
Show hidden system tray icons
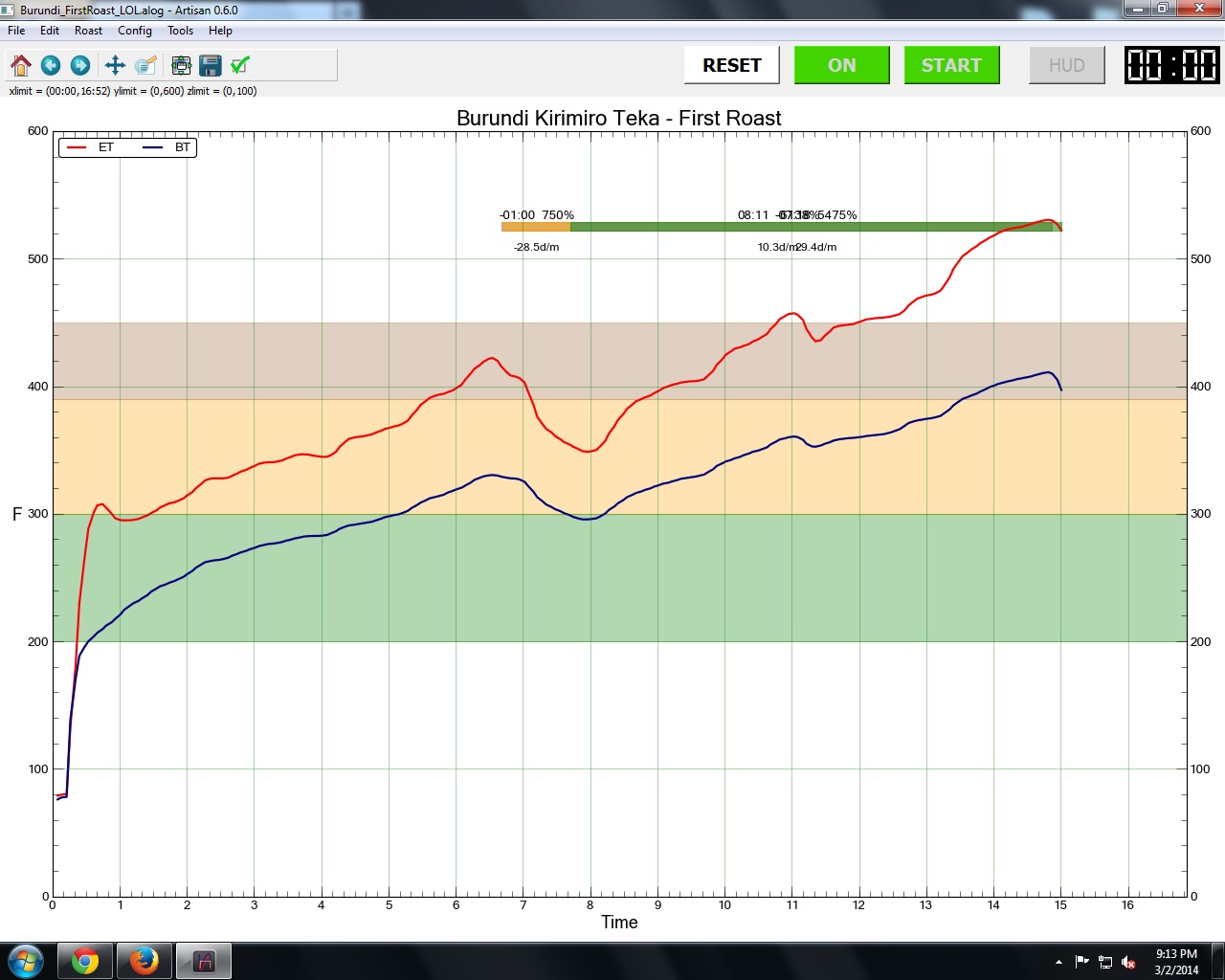click(1058, 962)
